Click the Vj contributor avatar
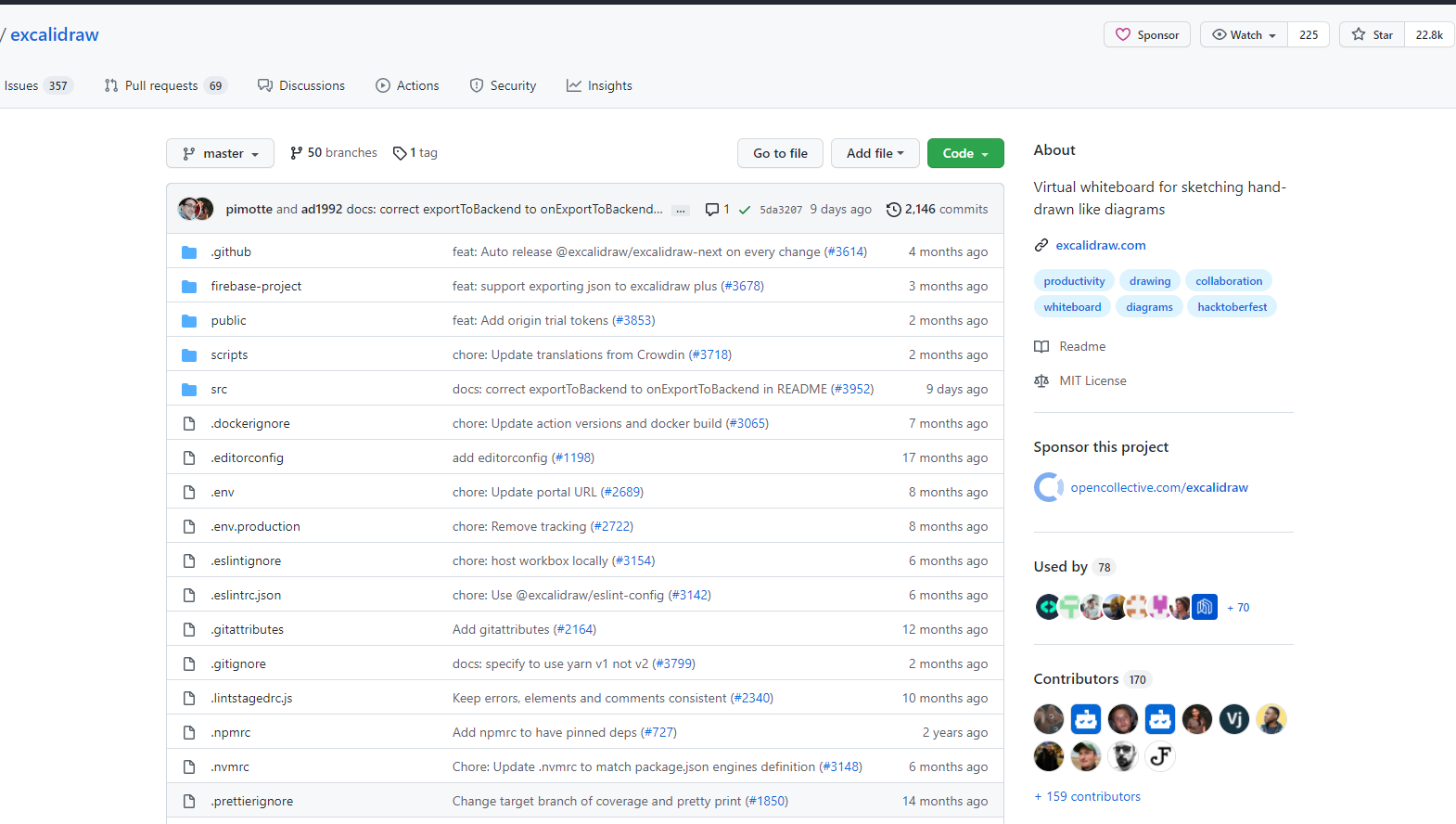Screen dimensions: 1456x824 pyautogui.click(x=1234, y=719)
